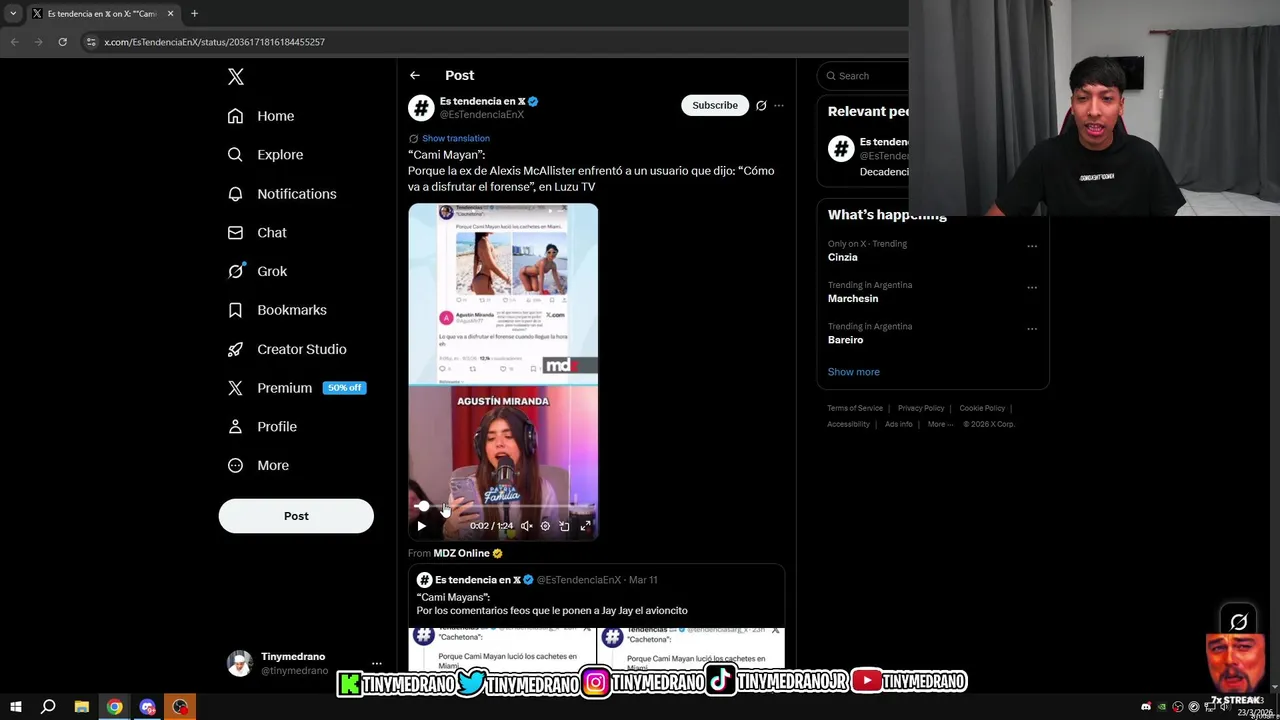The image size is (1280, 720).
Task: Click the Grok icon beside Subscribe
Action: [761, 105]
